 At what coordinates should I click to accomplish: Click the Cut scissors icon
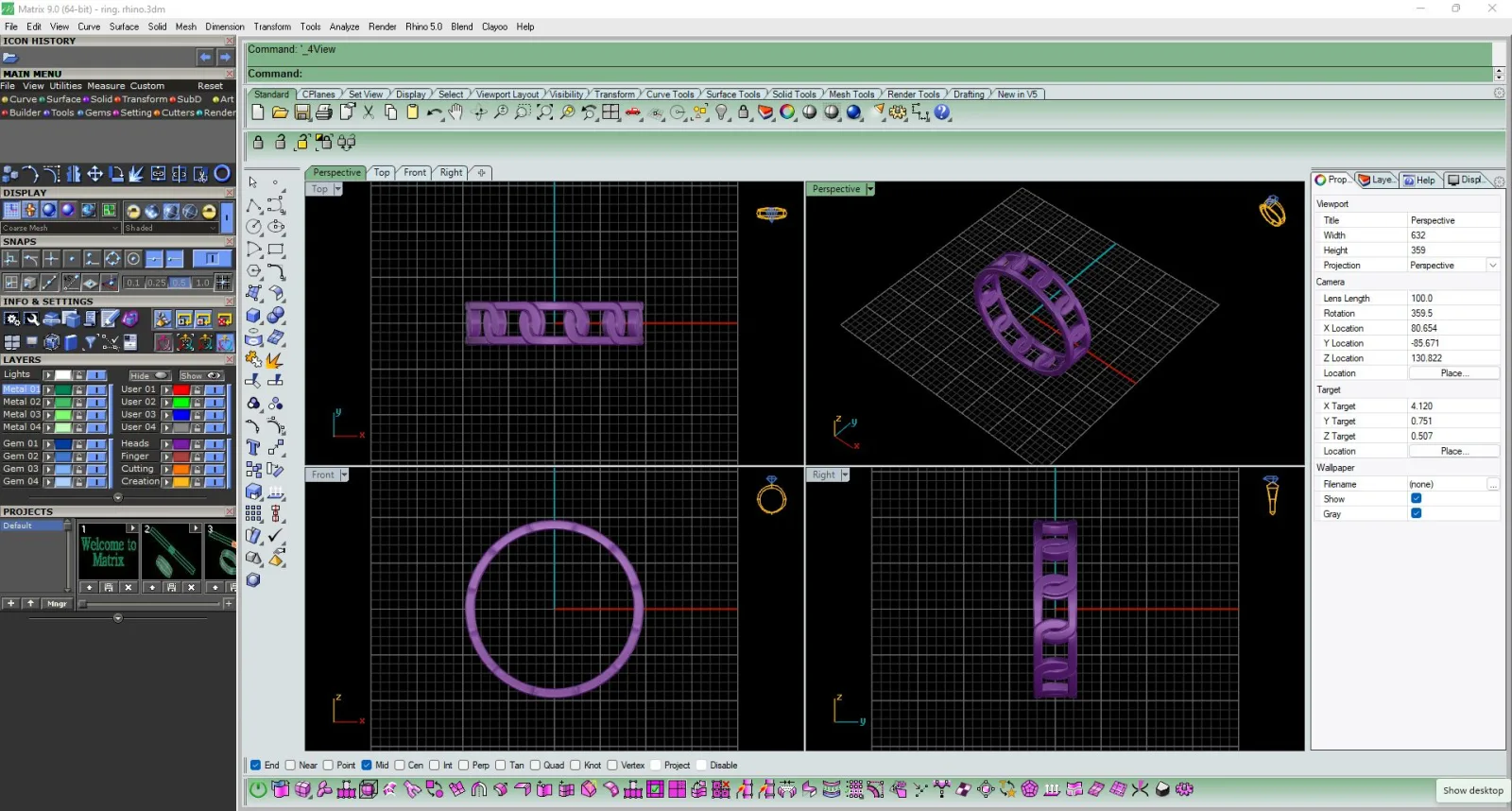pyautogui.click(x=369, y=112)
